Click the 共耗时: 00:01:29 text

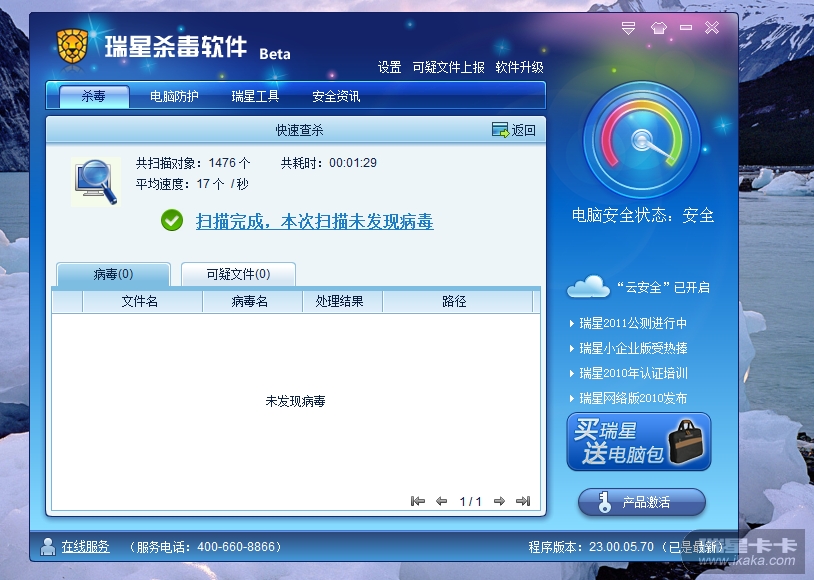coord(329,163)
